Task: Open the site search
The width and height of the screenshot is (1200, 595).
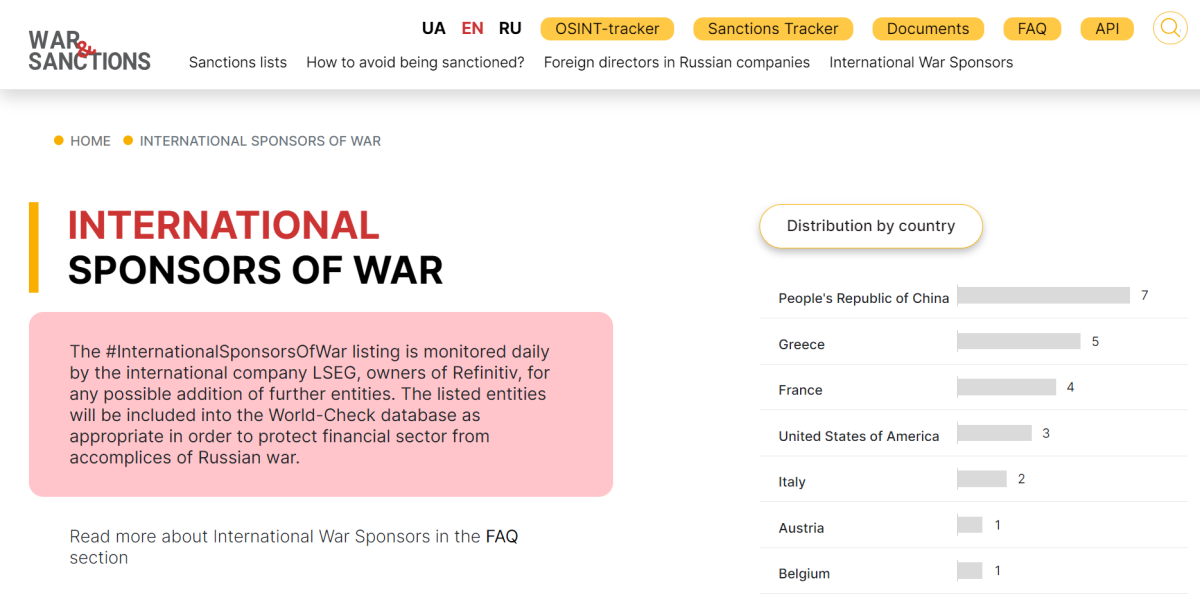Action: (x=1169, y=28)
